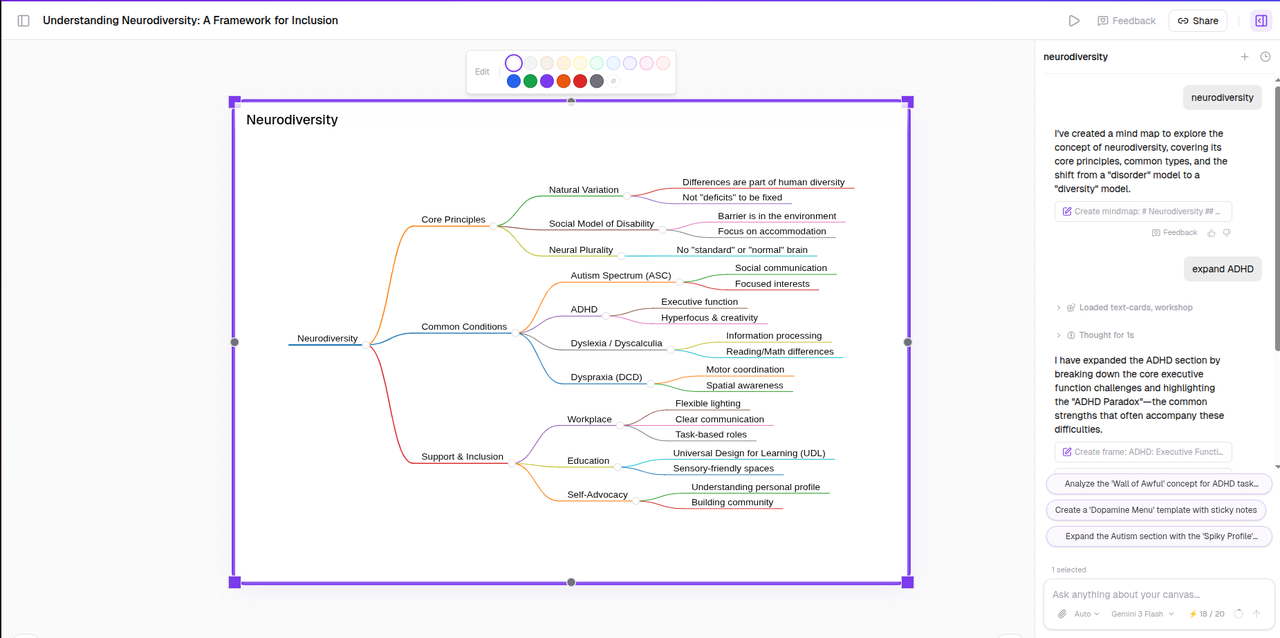The height and width of the screenshot is (638, 1280).
Task: Click thumbs up on the AI reply
Action: coord(1212,232)
